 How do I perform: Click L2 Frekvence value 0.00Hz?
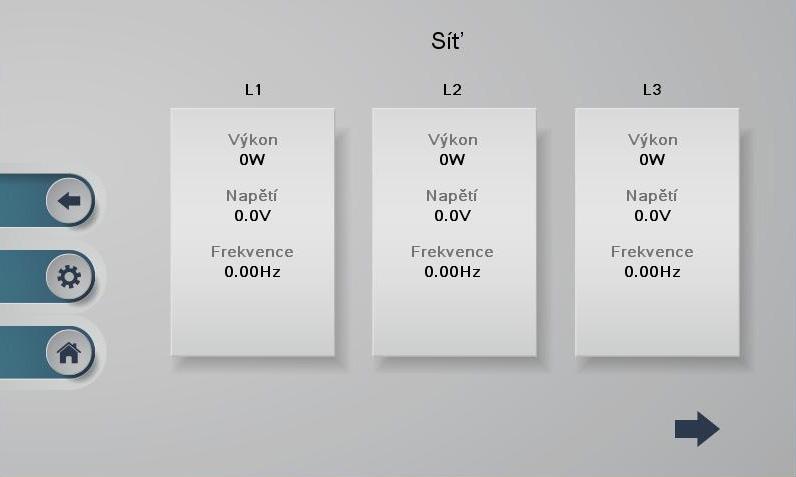[452, 271]
